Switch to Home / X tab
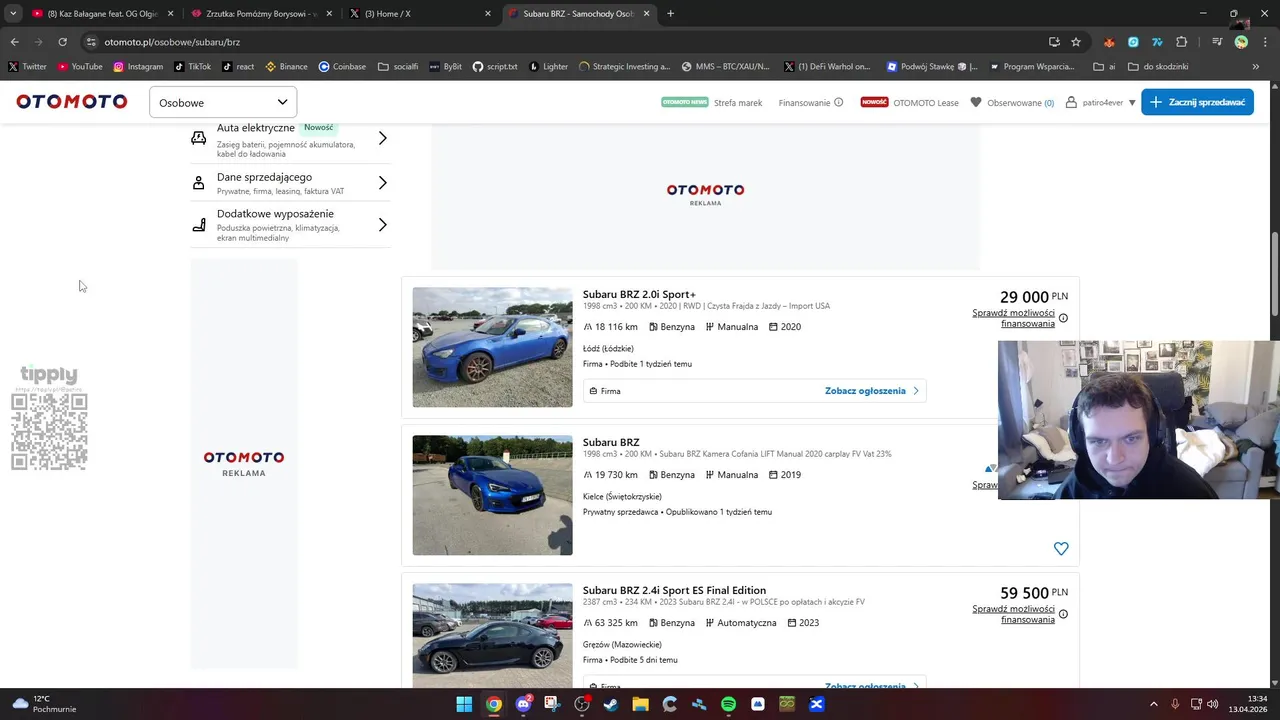Viewport: 1280px width, 720px height. (420, 14)
